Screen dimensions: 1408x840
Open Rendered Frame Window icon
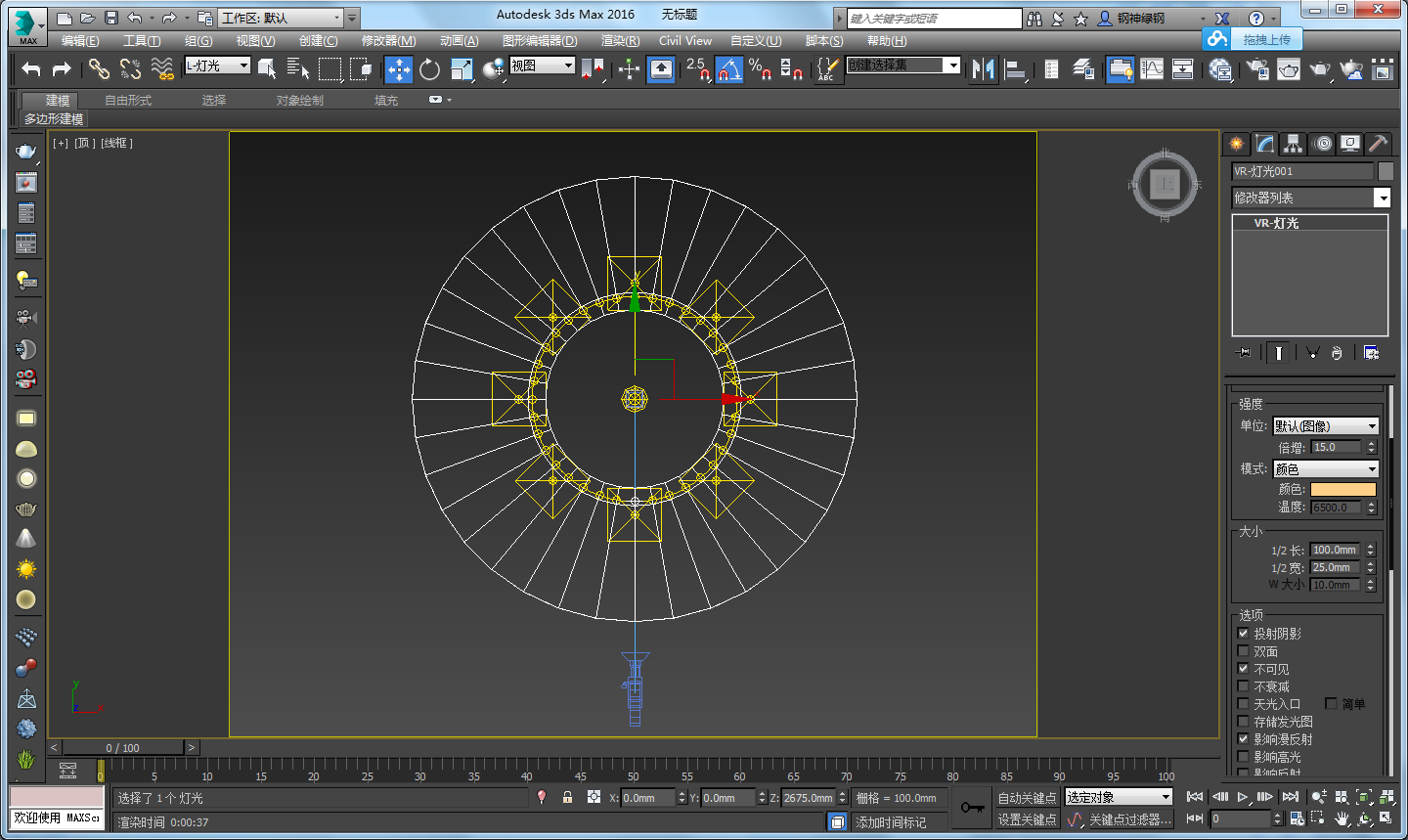1289,68
